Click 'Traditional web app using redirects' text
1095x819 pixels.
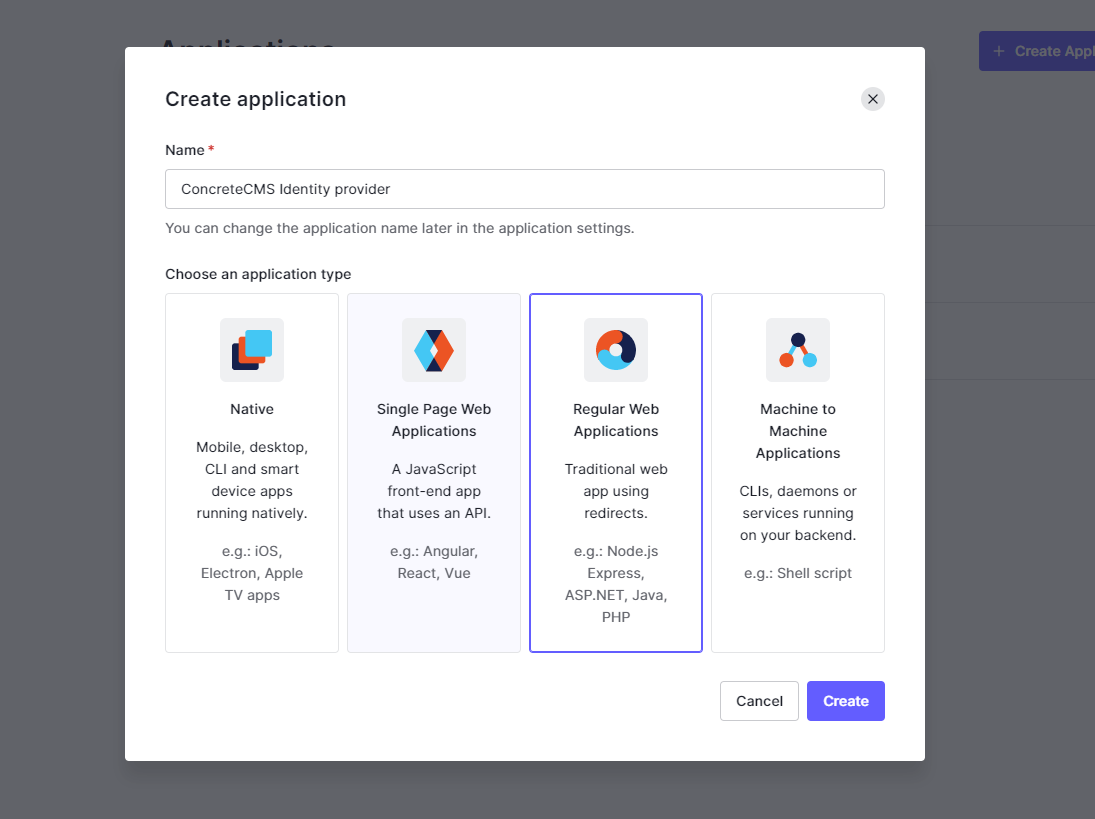coord(616,491)
